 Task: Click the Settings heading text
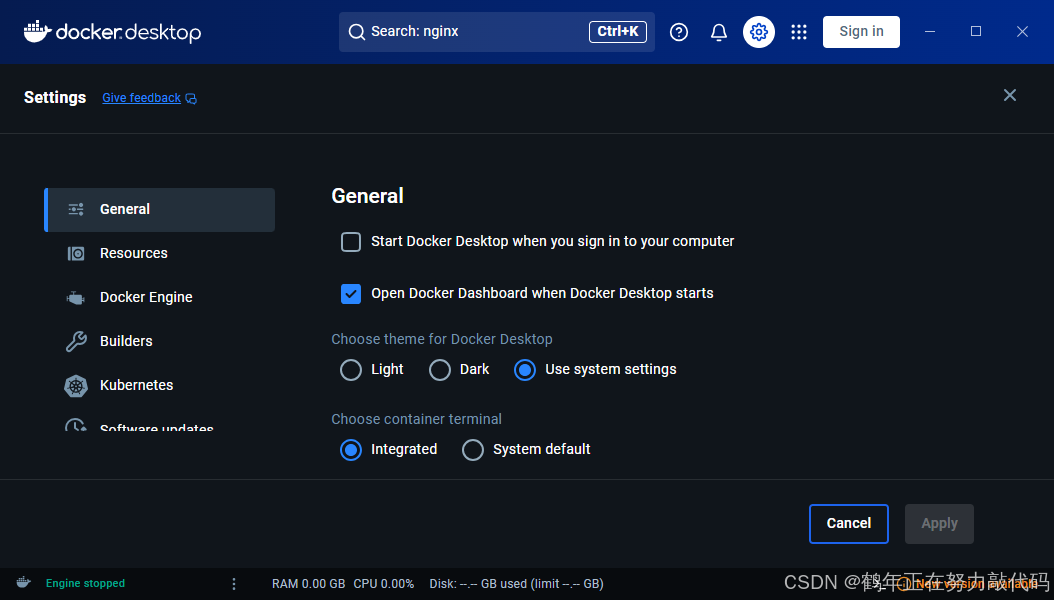pyautogui.click(x=55, y=97)
